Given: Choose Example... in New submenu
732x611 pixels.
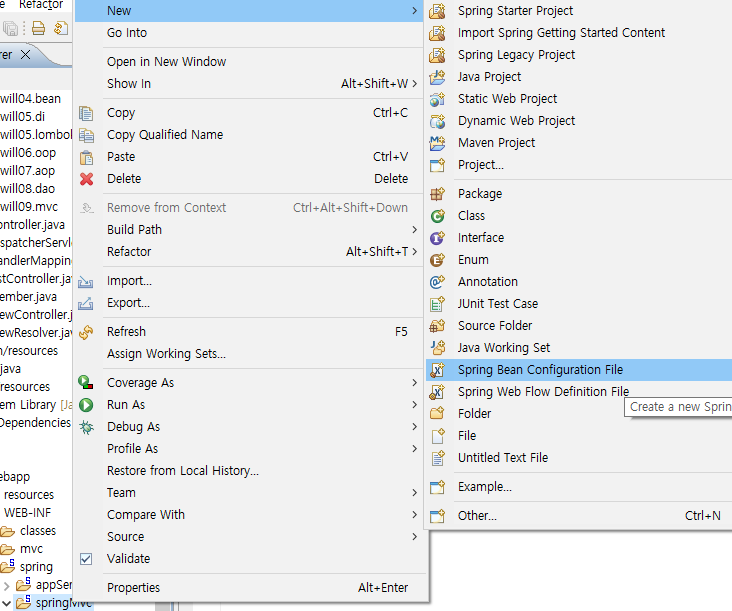Looking at the screenshot, I should 485,487.
